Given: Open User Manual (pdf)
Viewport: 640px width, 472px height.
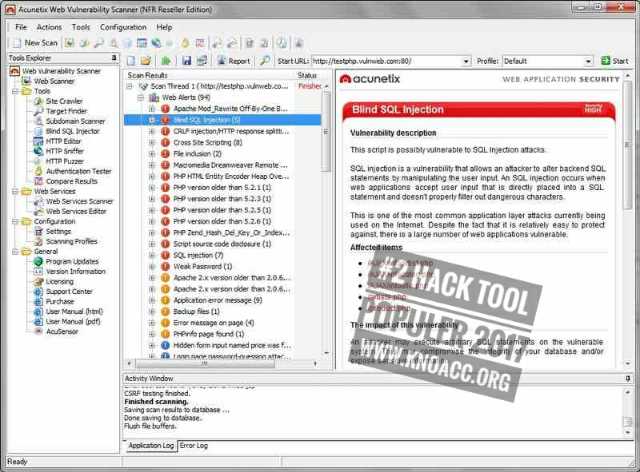Looking at the screenshot, I should (73, 322).
